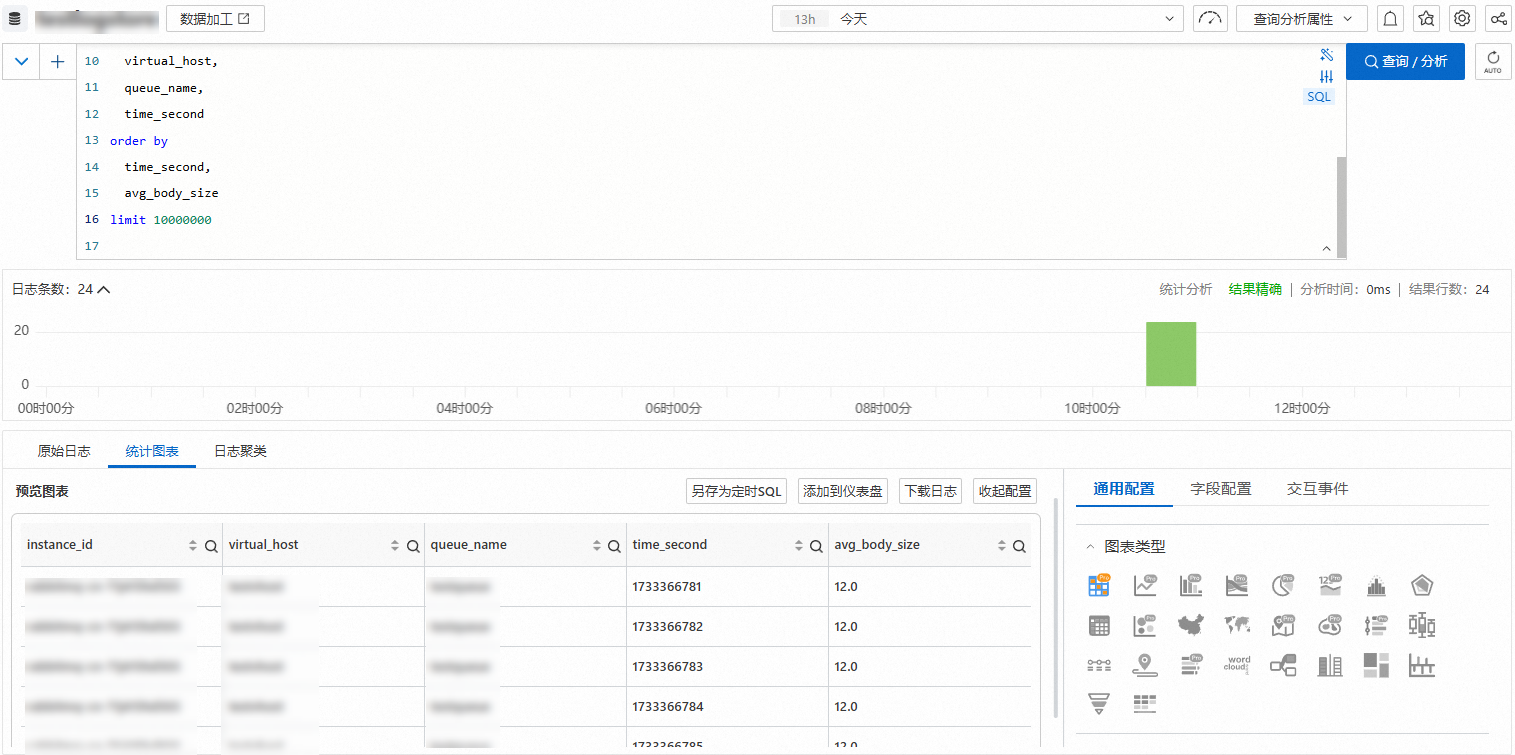
Task: Click 收起配置 to hide configuration
Action: (1004, 491)
